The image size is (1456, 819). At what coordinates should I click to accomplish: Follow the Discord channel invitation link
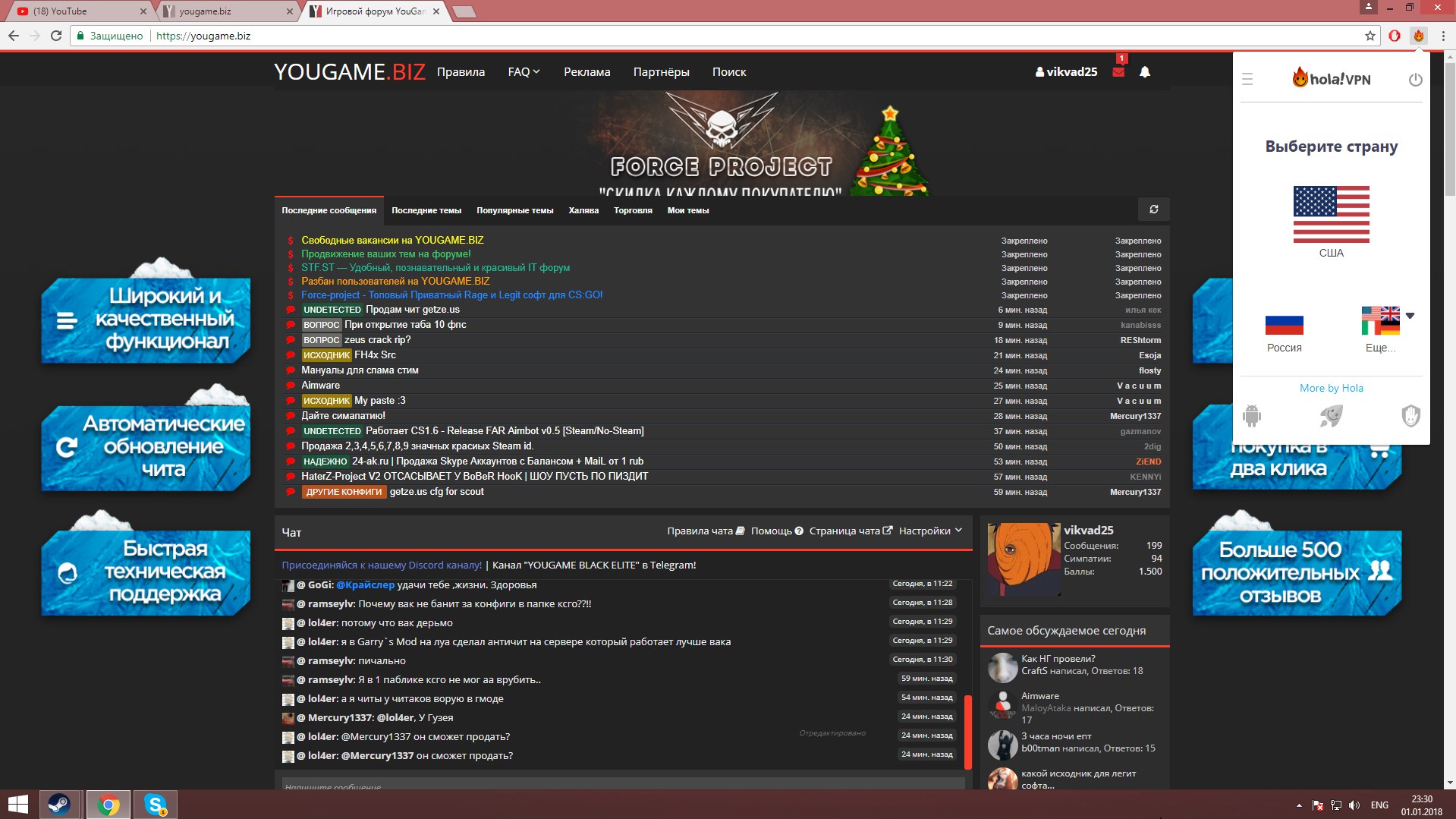click(x=382, y=565)
